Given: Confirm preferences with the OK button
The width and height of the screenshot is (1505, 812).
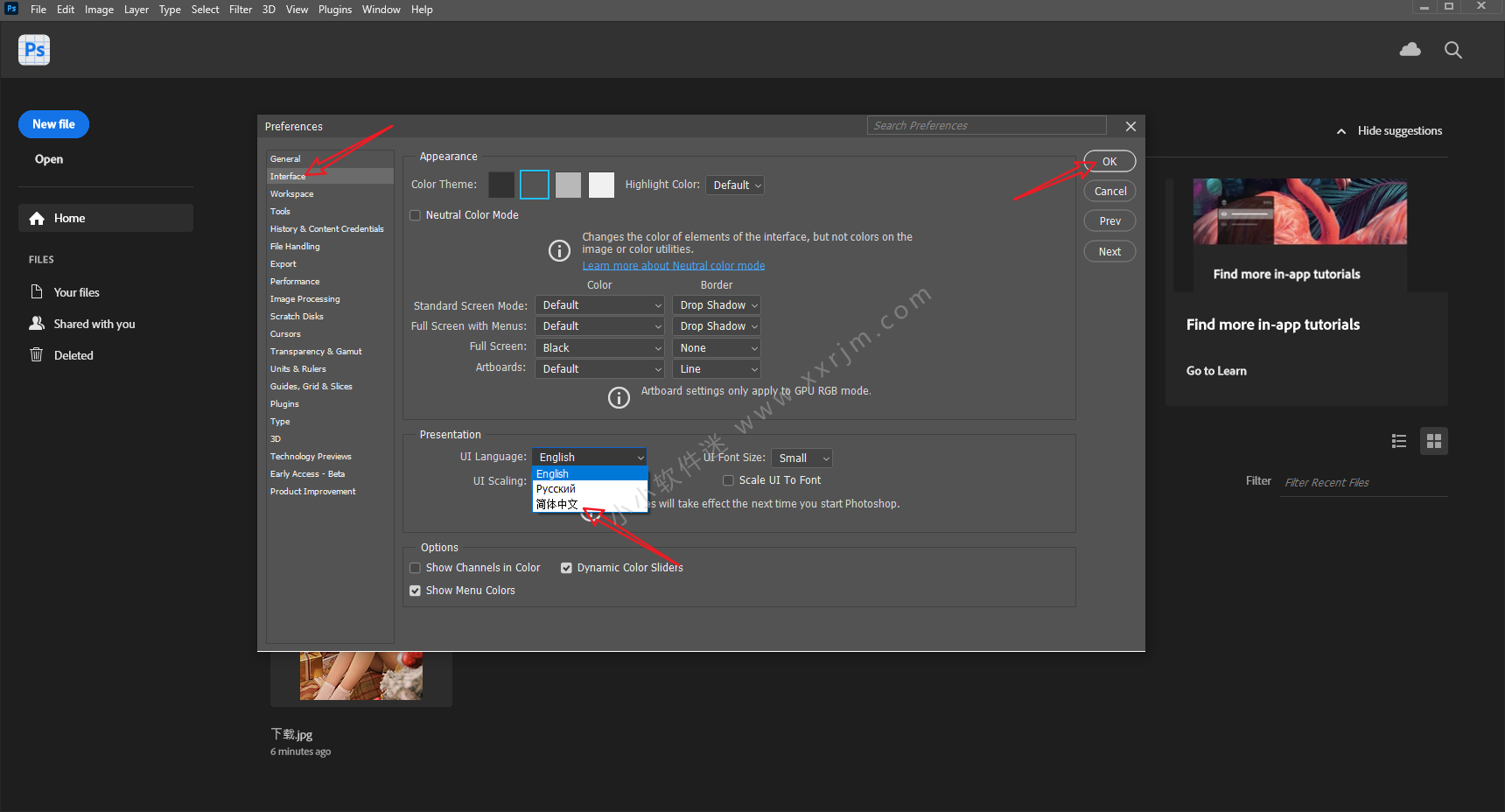Looking at the screenshot, I should click(1109, 162).
